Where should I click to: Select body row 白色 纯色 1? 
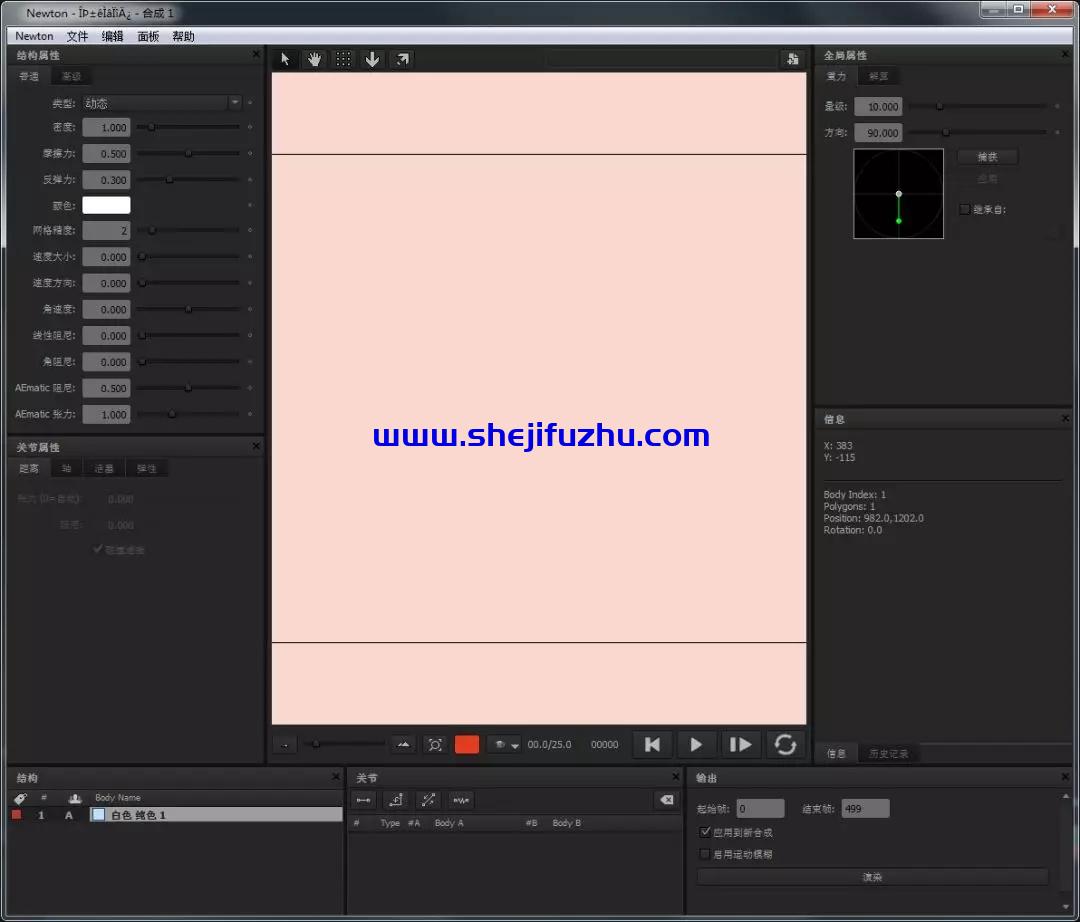pyautogui.click(x=216, y=815)
